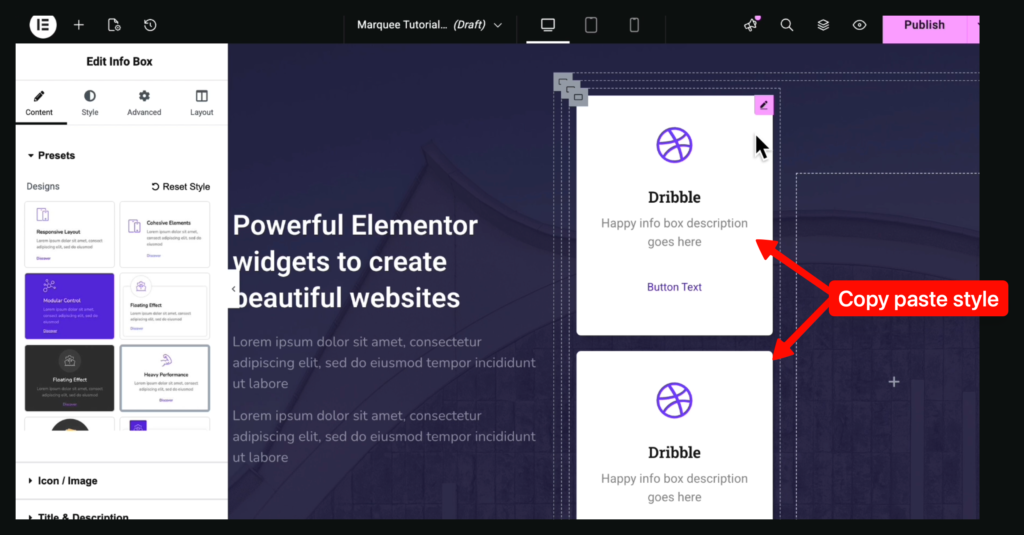The image size is (1024, 535).
Task: Click the edit pencil on info box
Action: (x=764, y=105)
